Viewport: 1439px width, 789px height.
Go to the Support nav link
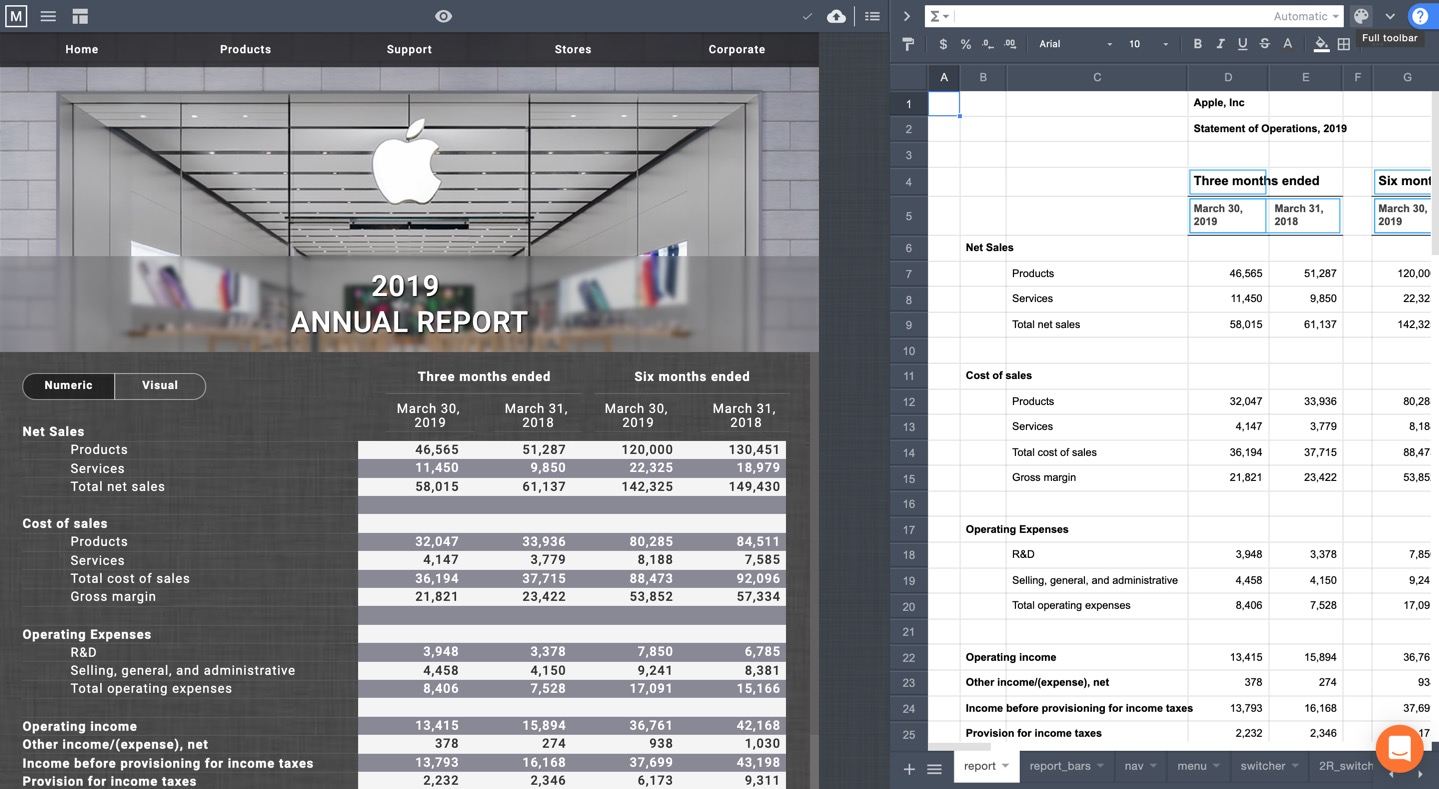409,49
